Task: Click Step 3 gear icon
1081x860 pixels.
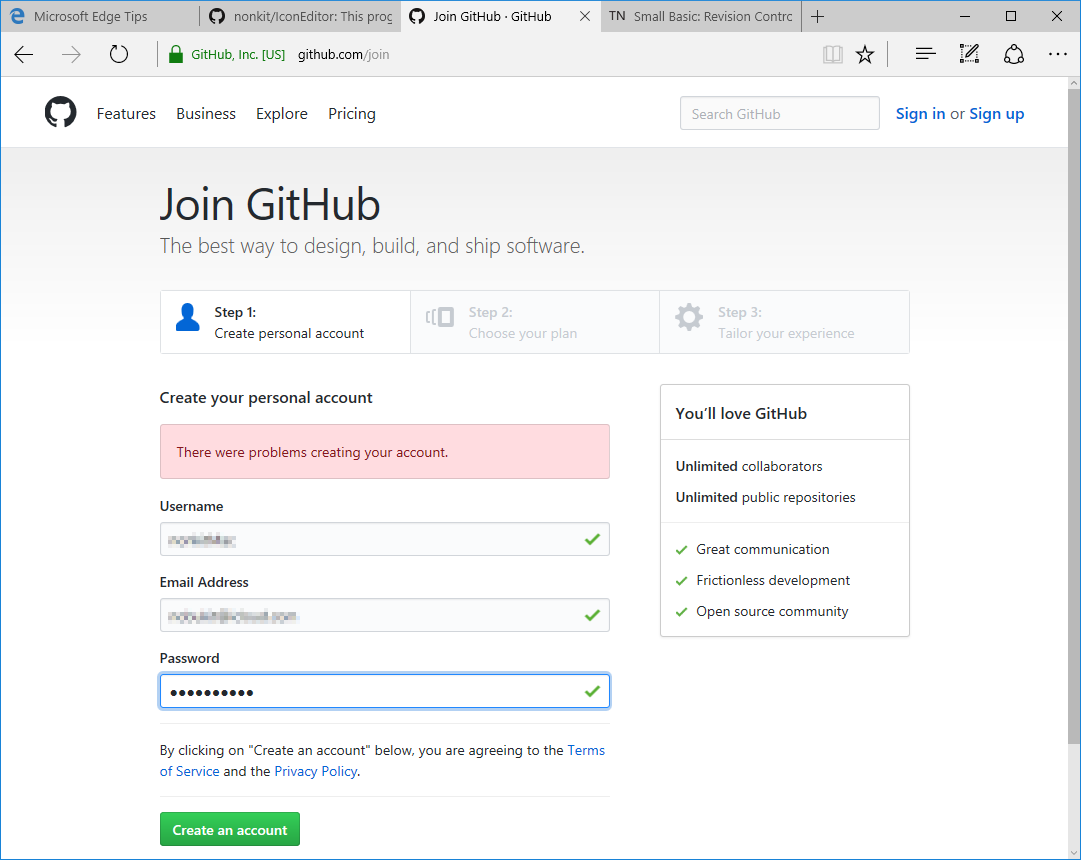Action: (689, 317)
